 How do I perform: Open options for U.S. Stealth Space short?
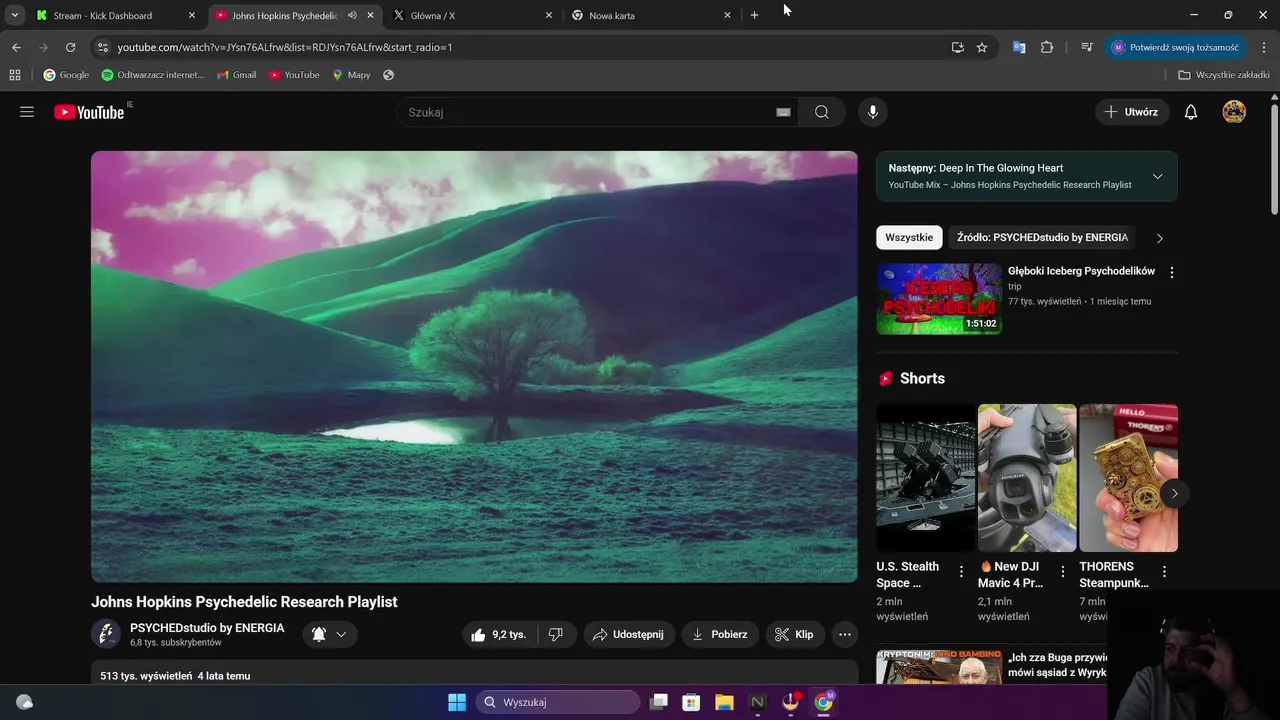[x=961, y=572]
